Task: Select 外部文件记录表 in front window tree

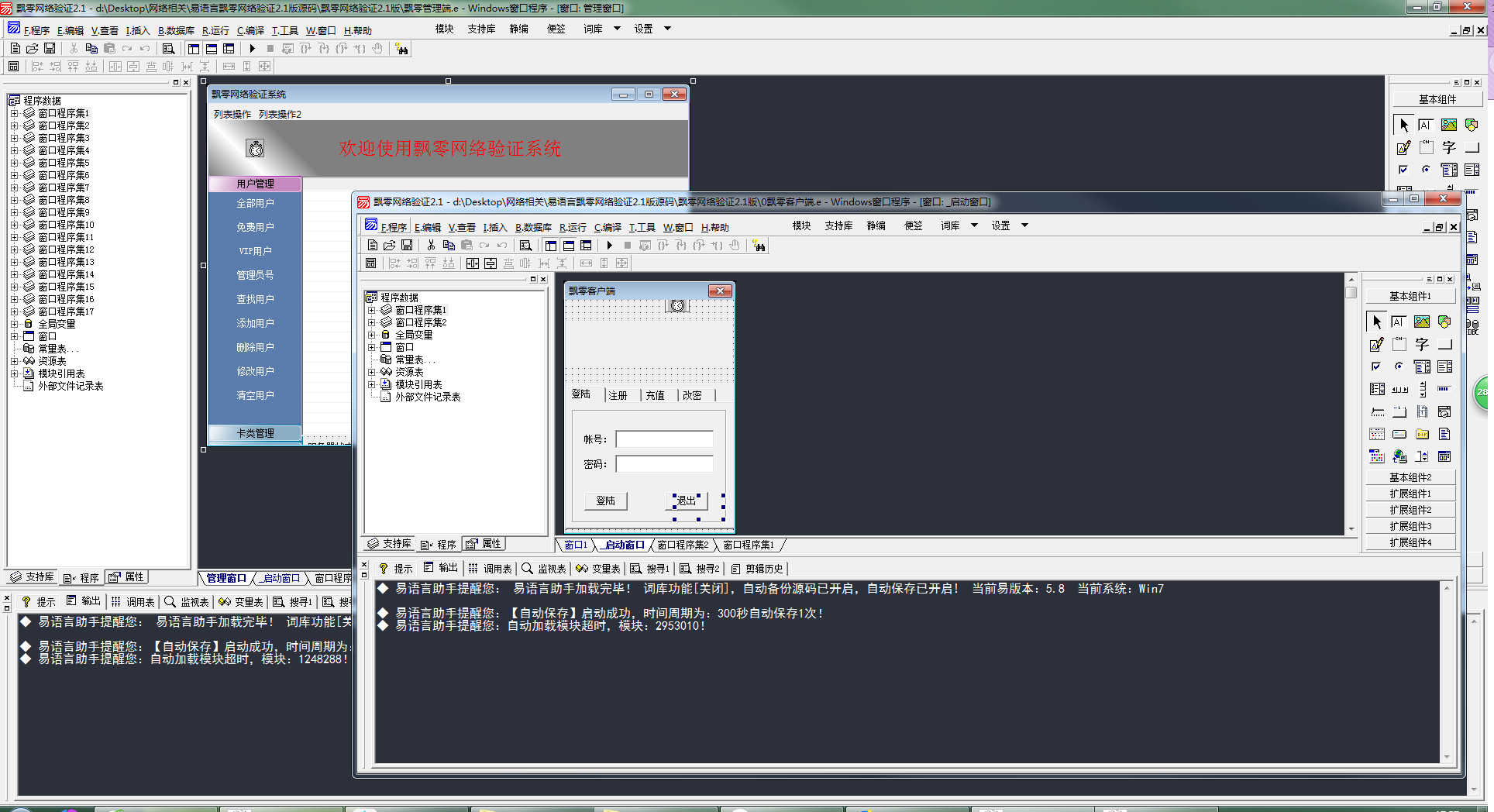Action: 428,397
